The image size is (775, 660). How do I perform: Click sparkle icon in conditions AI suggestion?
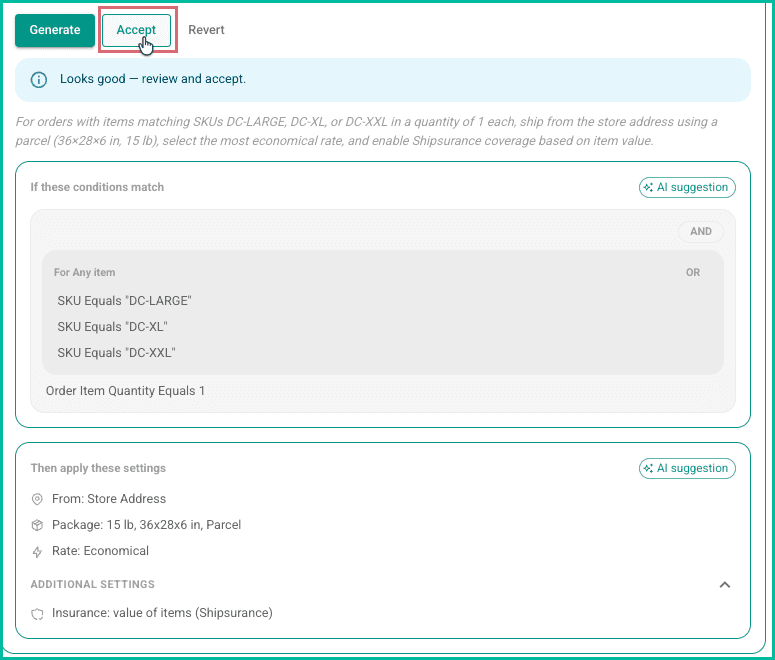point(648,187)
